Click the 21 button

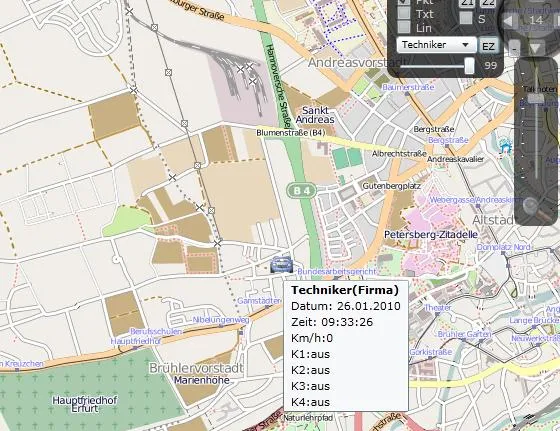[467, 3]
